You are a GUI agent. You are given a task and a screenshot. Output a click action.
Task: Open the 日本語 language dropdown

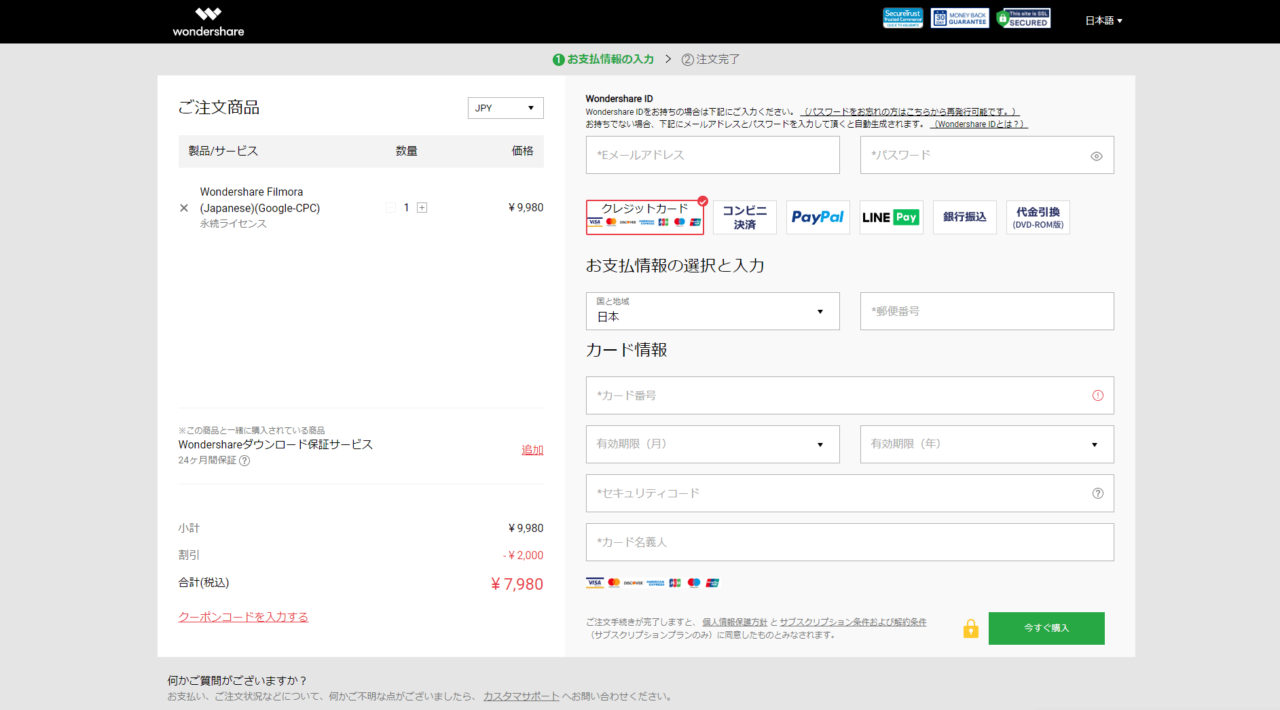(1104, 20)
